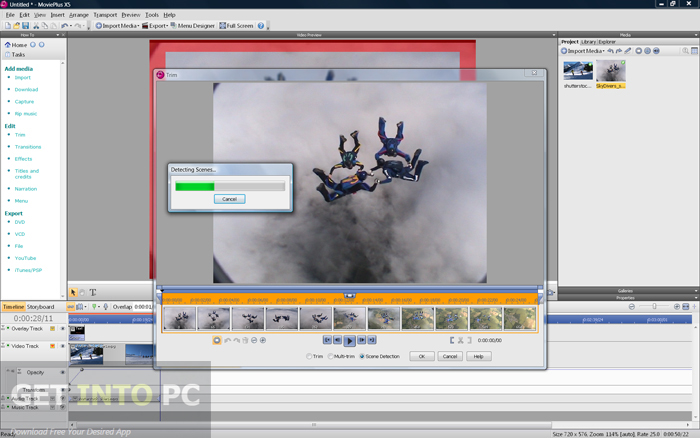Click the microphone narration icon

pos(106,307)
